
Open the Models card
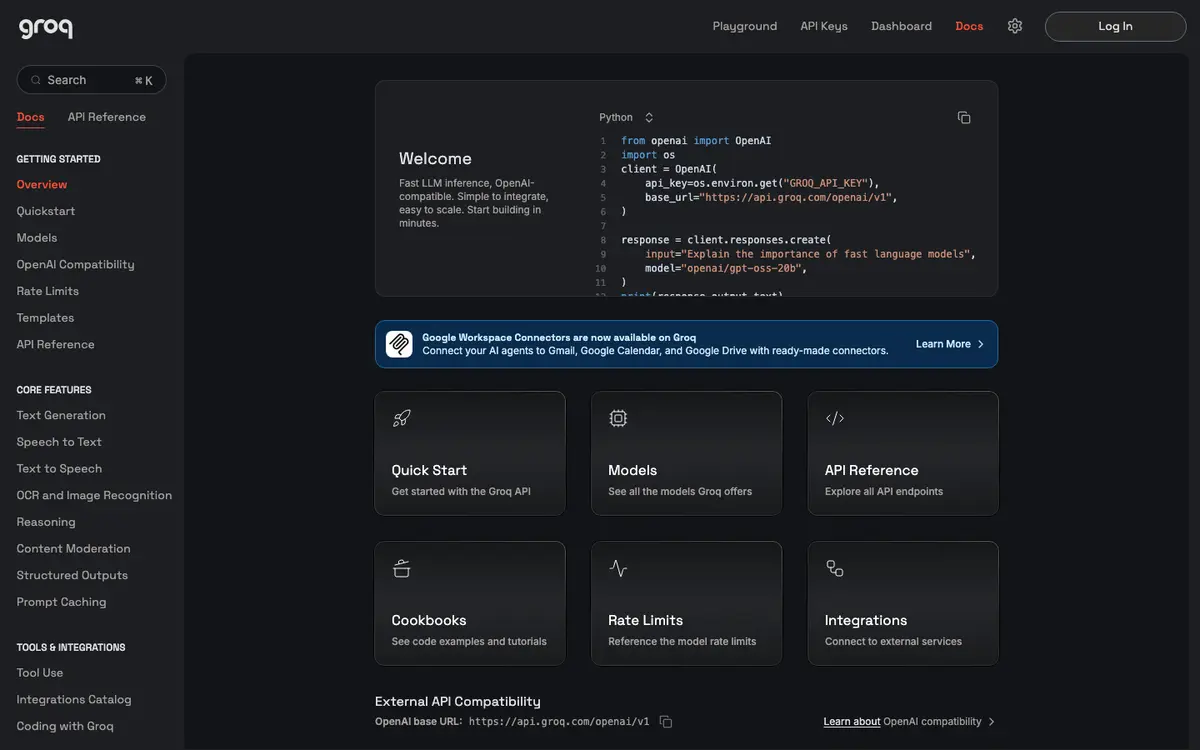(x=686, y=453)
